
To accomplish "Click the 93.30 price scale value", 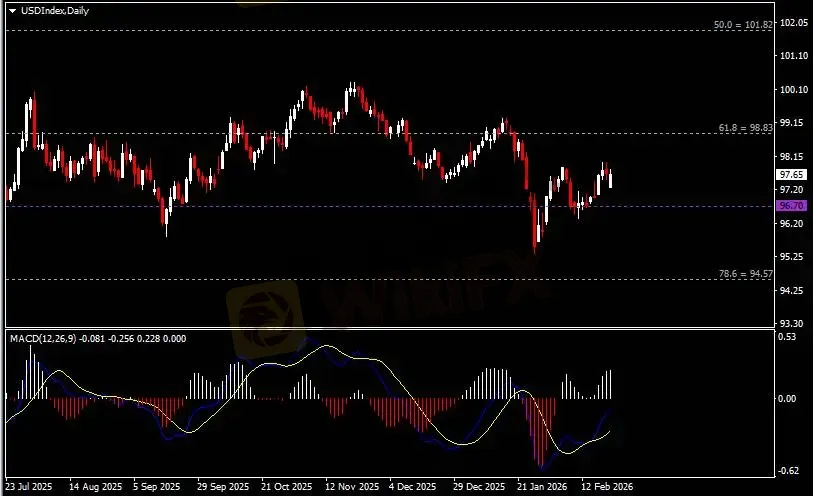I will coord(792,323).
